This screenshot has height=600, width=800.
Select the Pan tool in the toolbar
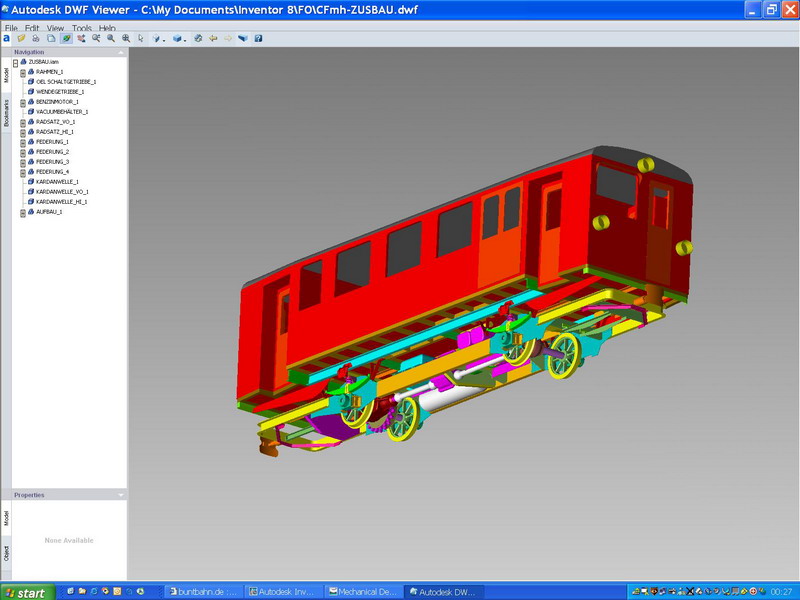pyautogui.click(x=81, y=38)
